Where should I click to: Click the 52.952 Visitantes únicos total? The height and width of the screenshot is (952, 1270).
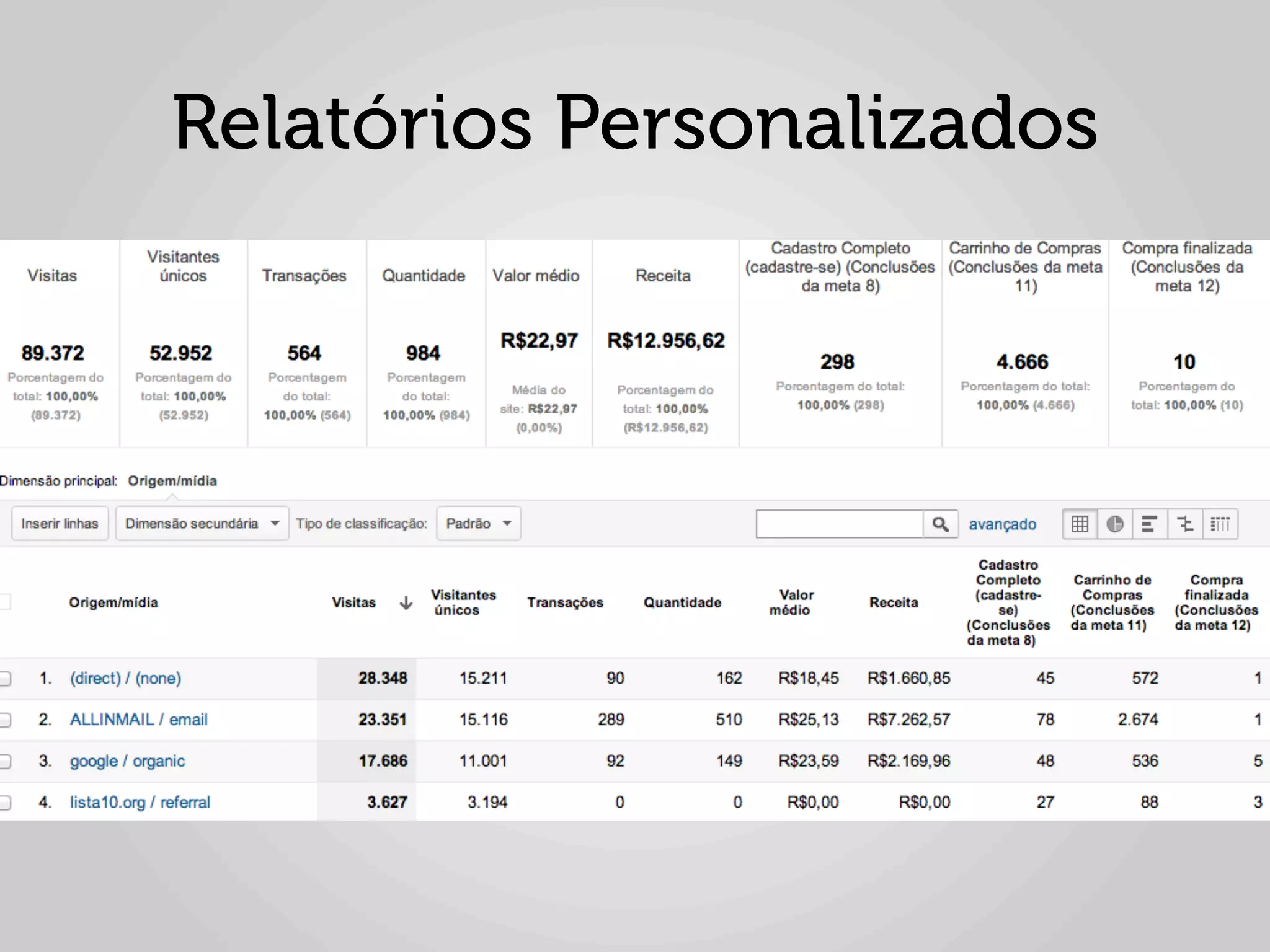[180, 353]
